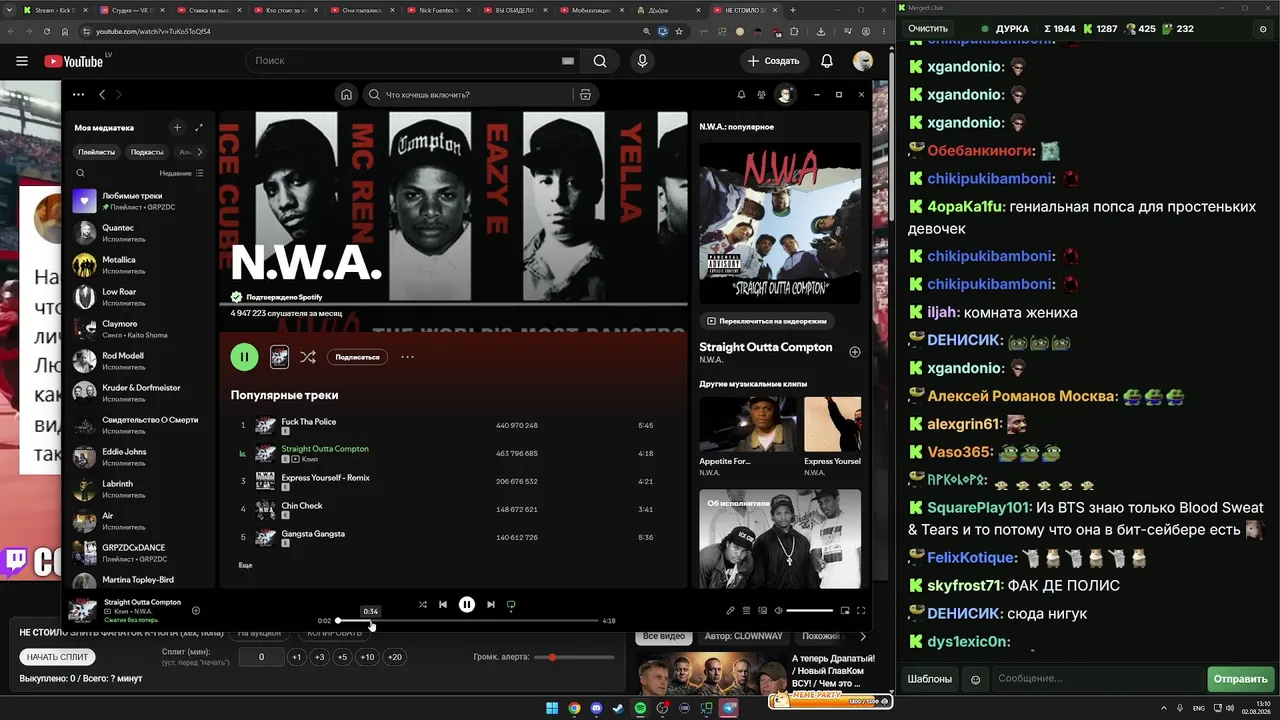Open more options for N.W.A. artist
Image resolution: width=1280 pixels, height=720 pixels.
coord(407,357)
